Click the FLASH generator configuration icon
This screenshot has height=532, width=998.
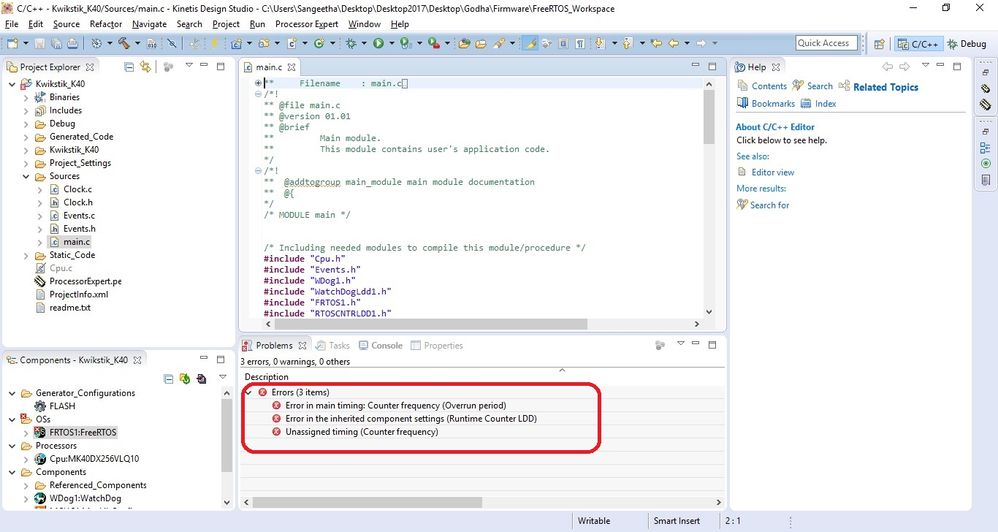click(39, 406)
